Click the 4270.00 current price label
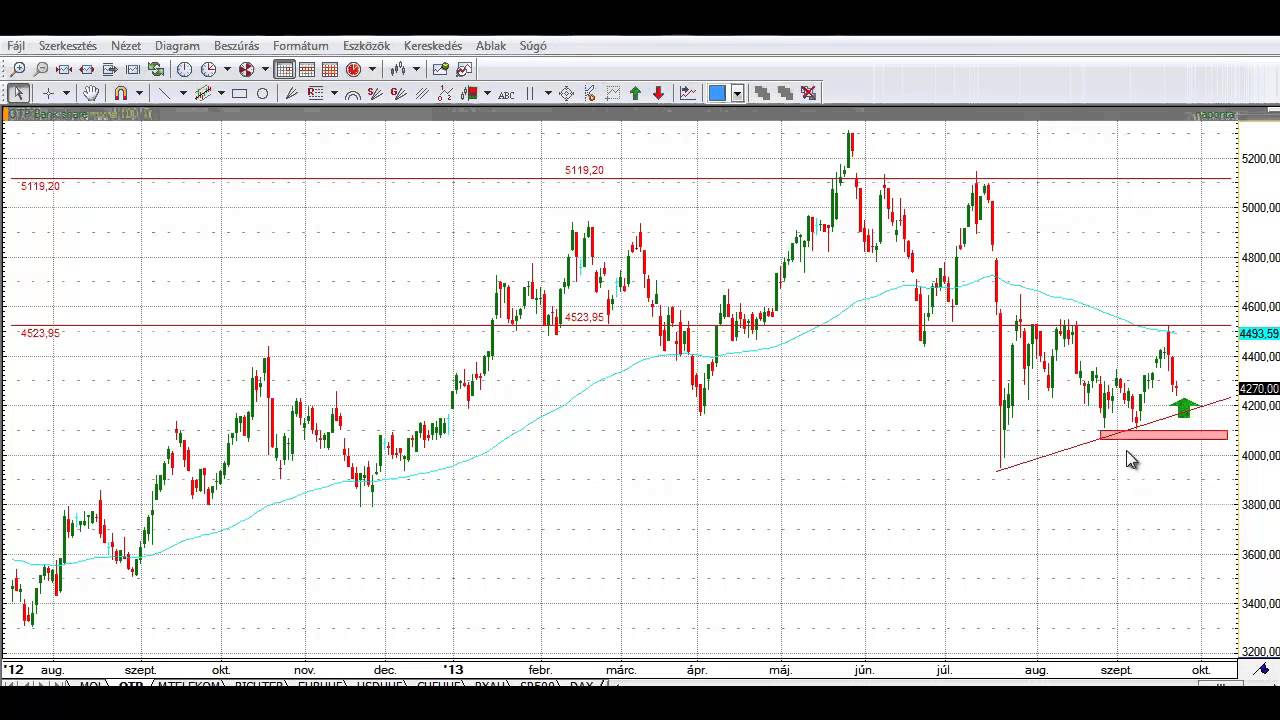 (1258, 388)
